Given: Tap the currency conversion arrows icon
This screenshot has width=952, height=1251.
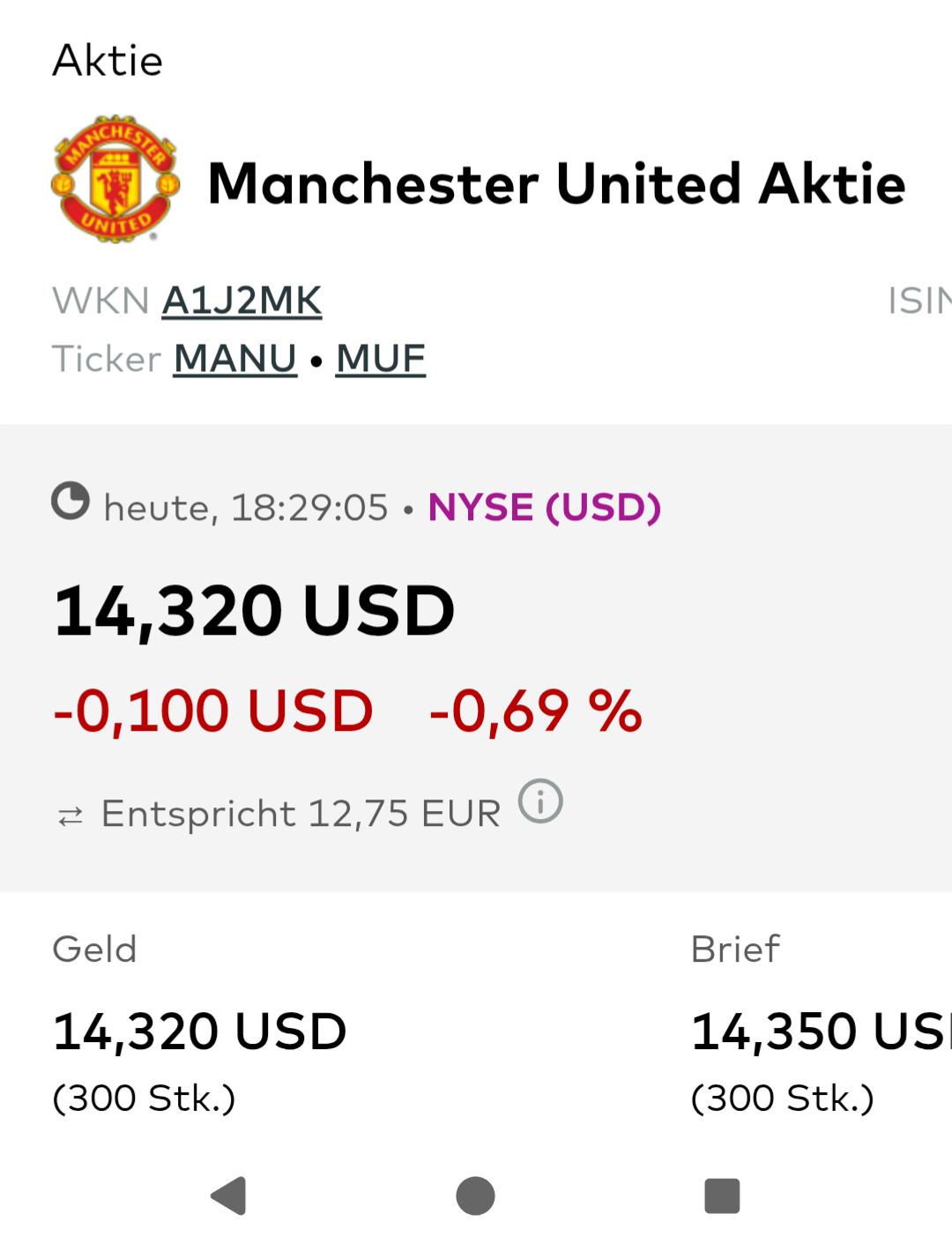Looking at the screenshot, I should click(71, 816).
